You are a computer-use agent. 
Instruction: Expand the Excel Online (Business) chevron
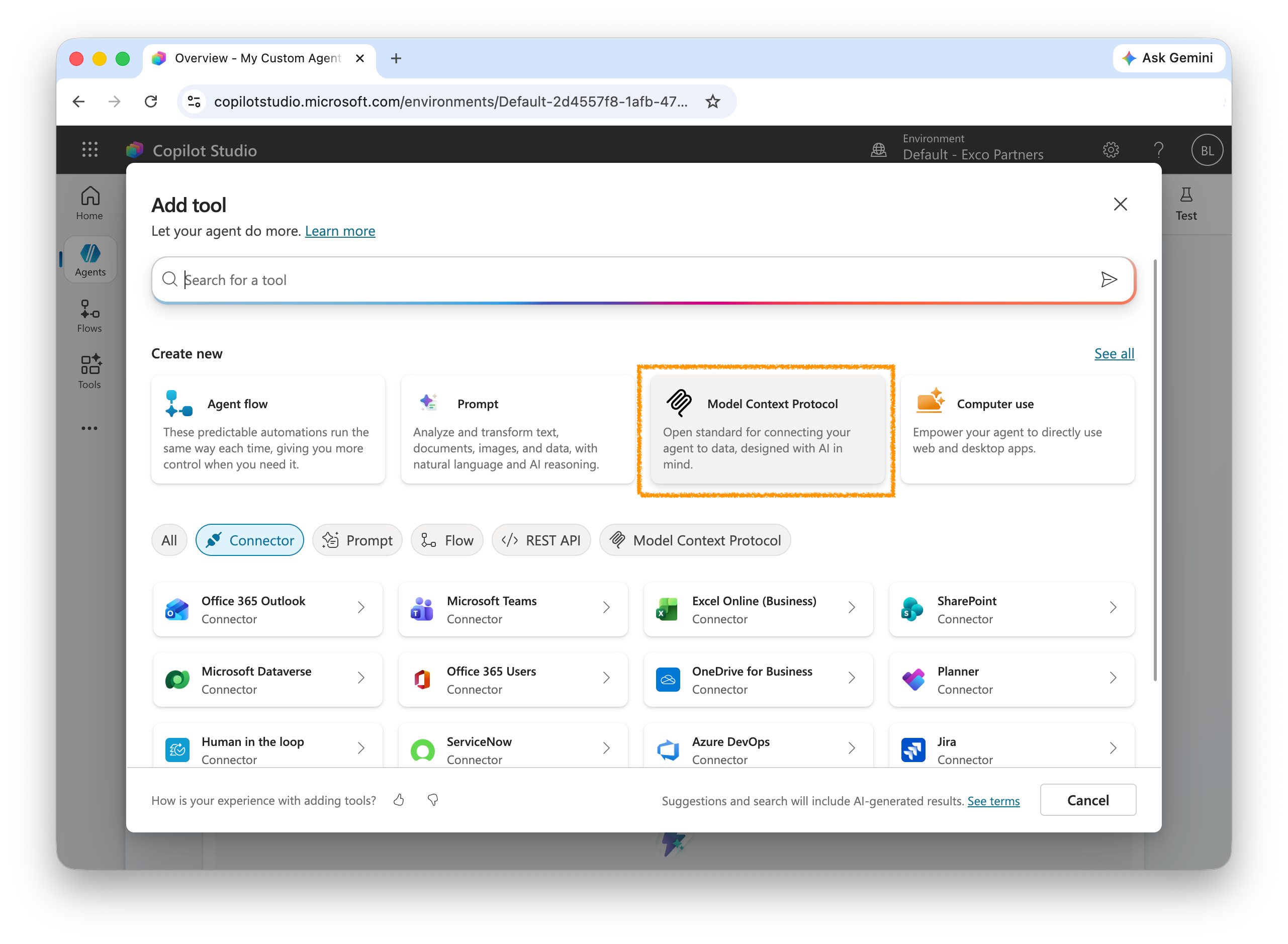(852, 607)
